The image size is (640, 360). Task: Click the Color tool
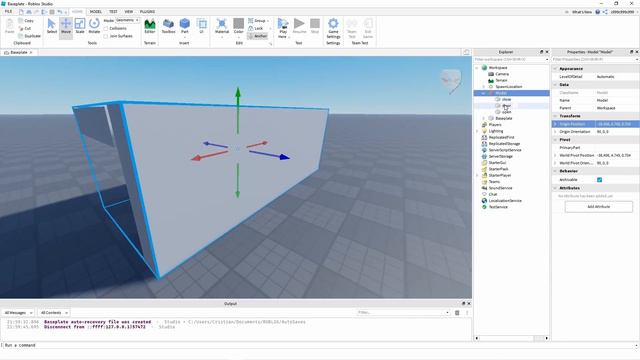[239, 27]
